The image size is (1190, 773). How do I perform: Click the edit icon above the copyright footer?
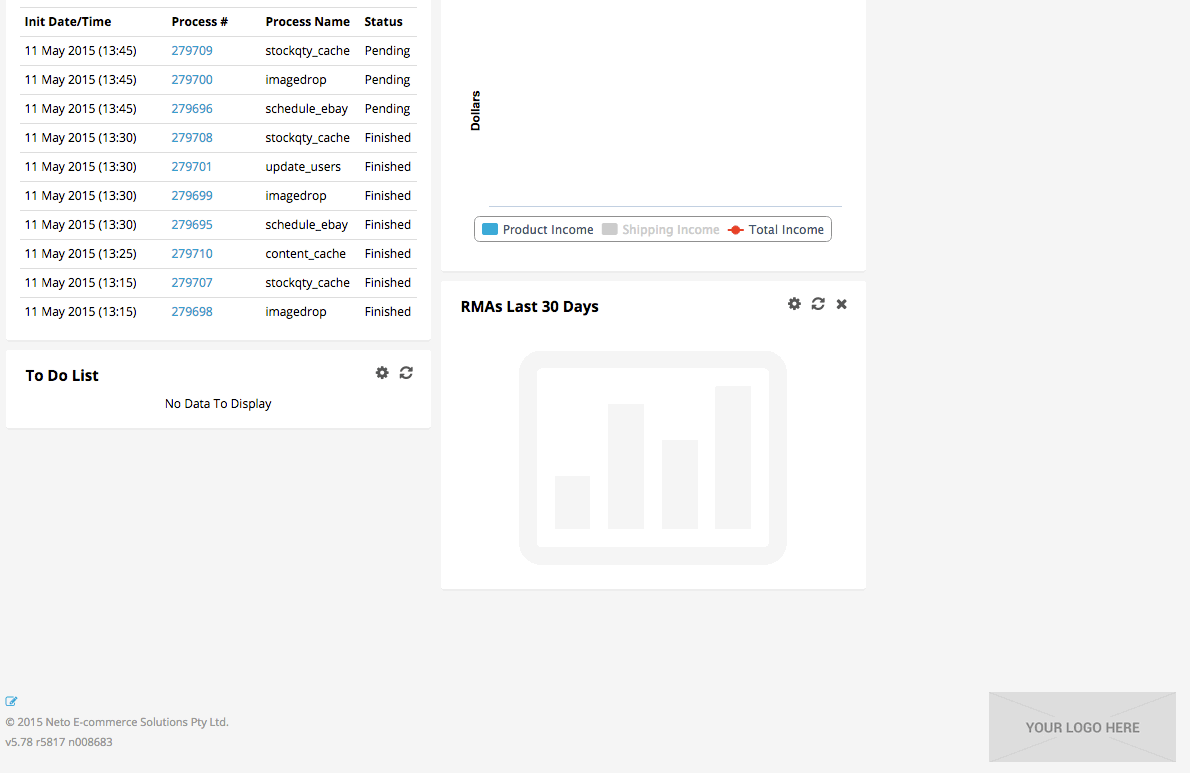point(11,701)
